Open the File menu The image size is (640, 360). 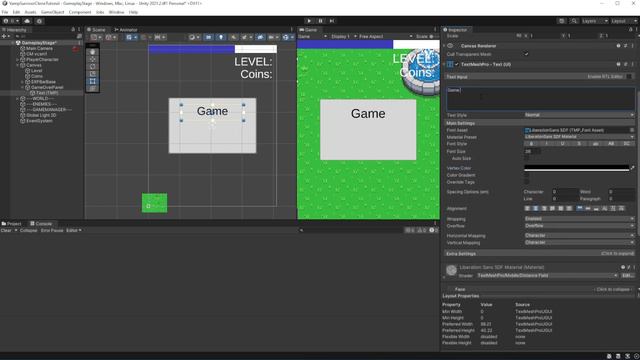(x=5, y=12)
